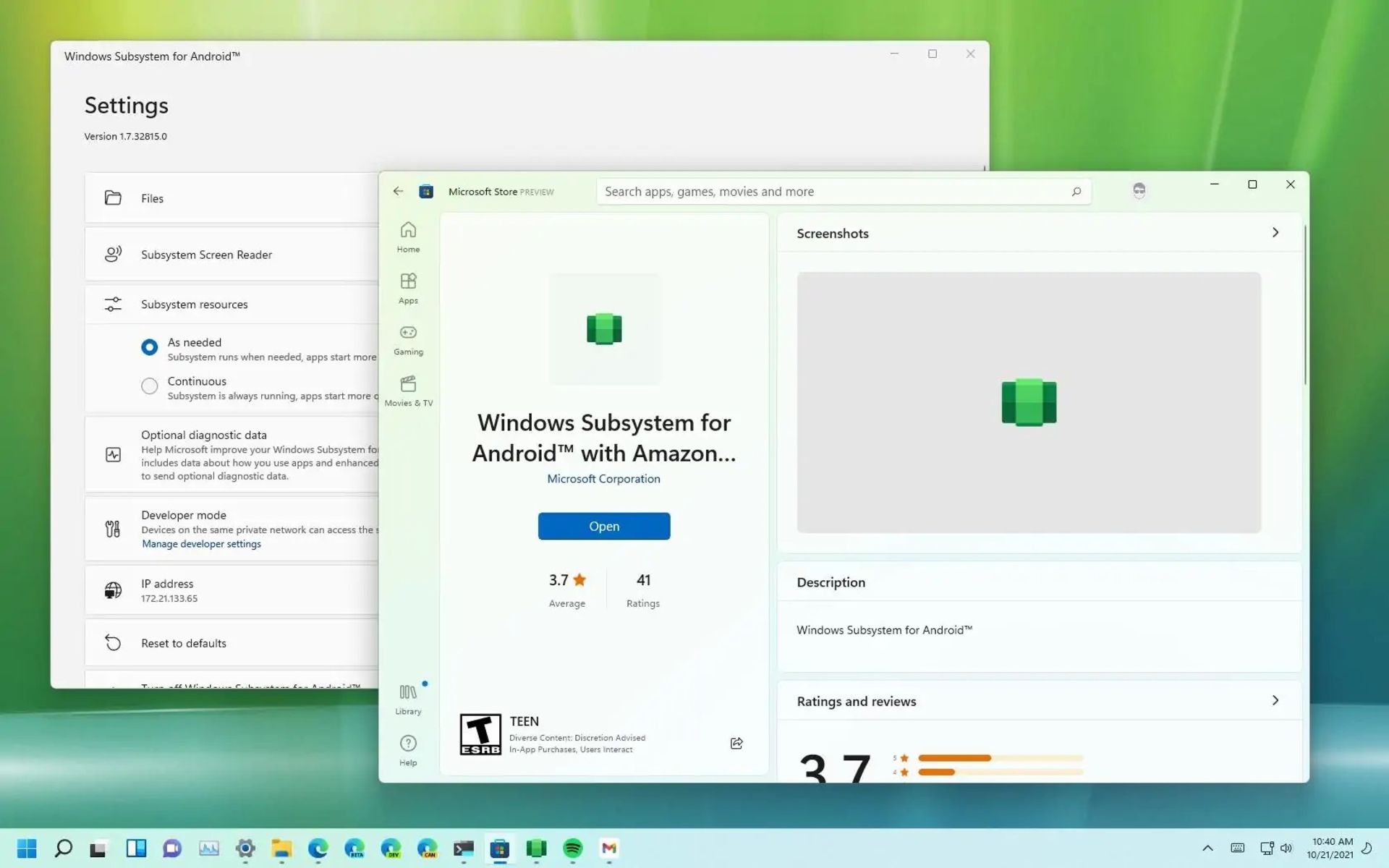
Task: Select the 'As needed' subsystem resources option
Action: click(149, 346)
